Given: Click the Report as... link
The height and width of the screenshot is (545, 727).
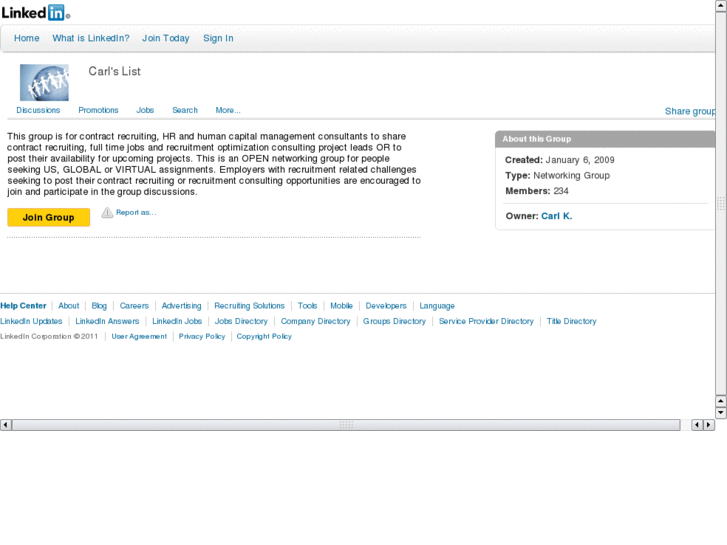Looking at the screenshot, I should click(136, 212).
